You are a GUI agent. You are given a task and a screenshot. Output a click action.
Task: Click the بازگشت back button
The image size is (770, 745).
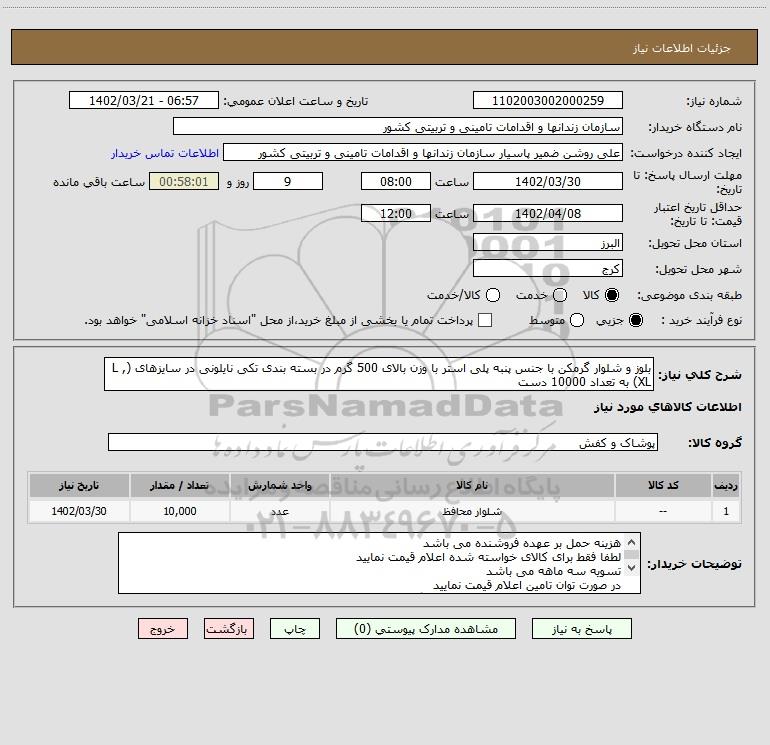229,629
